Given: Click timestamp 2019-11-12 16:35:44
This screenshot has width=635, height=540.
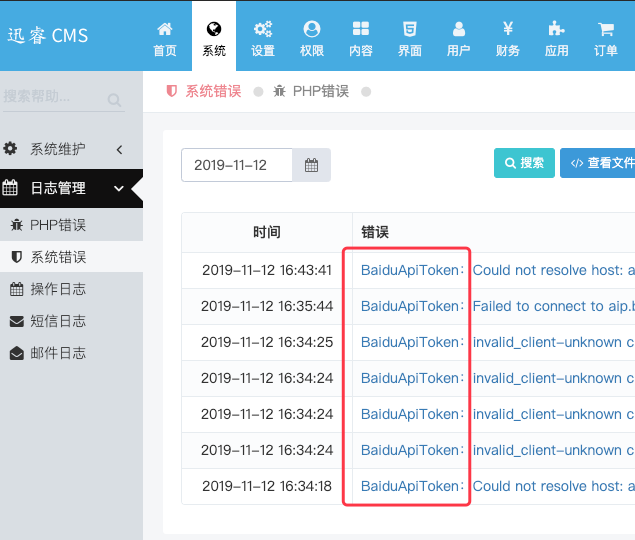Looking at the screenshot, I should 267,306.
